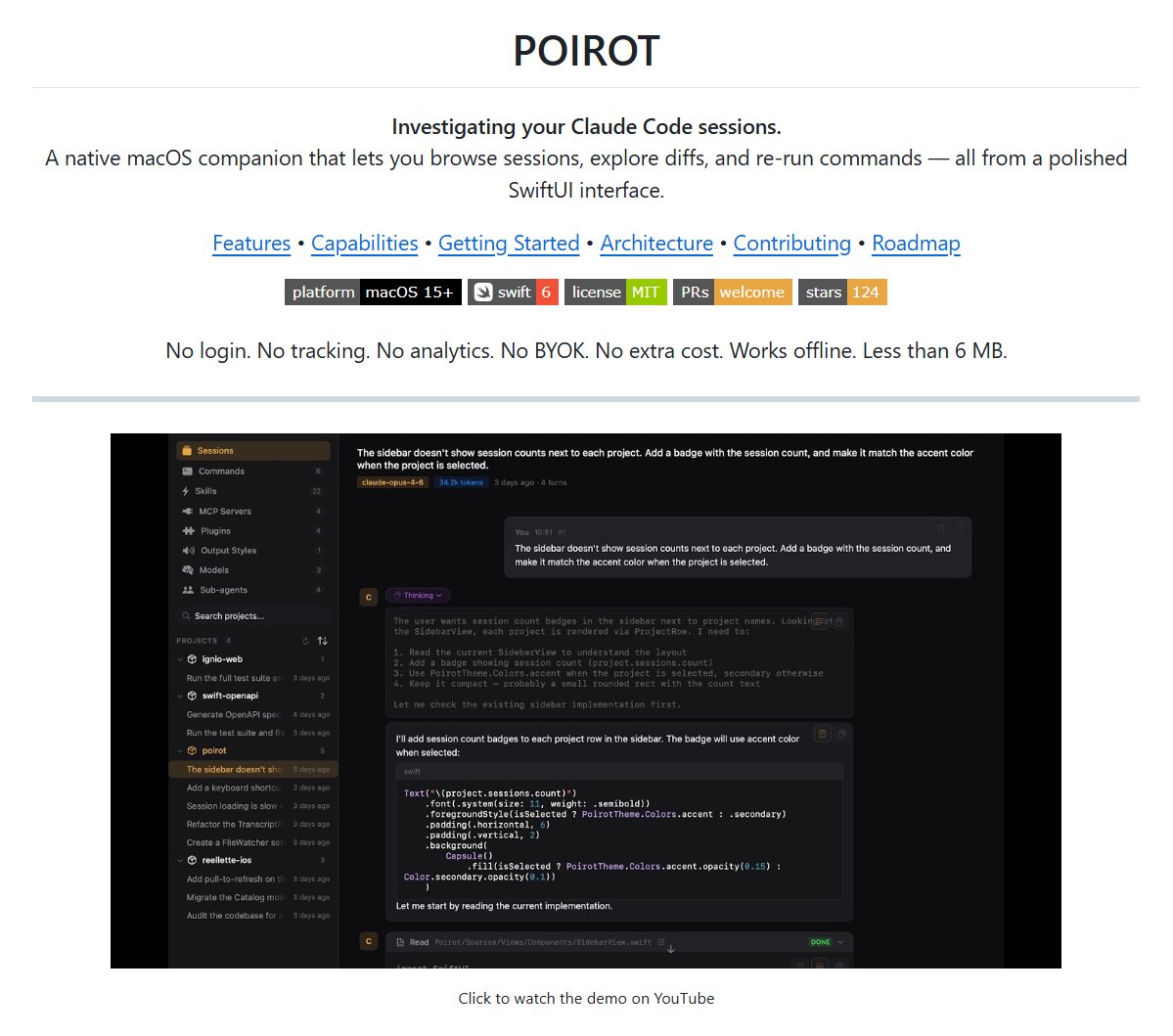Click the 34.2k tokens tag

461,482
